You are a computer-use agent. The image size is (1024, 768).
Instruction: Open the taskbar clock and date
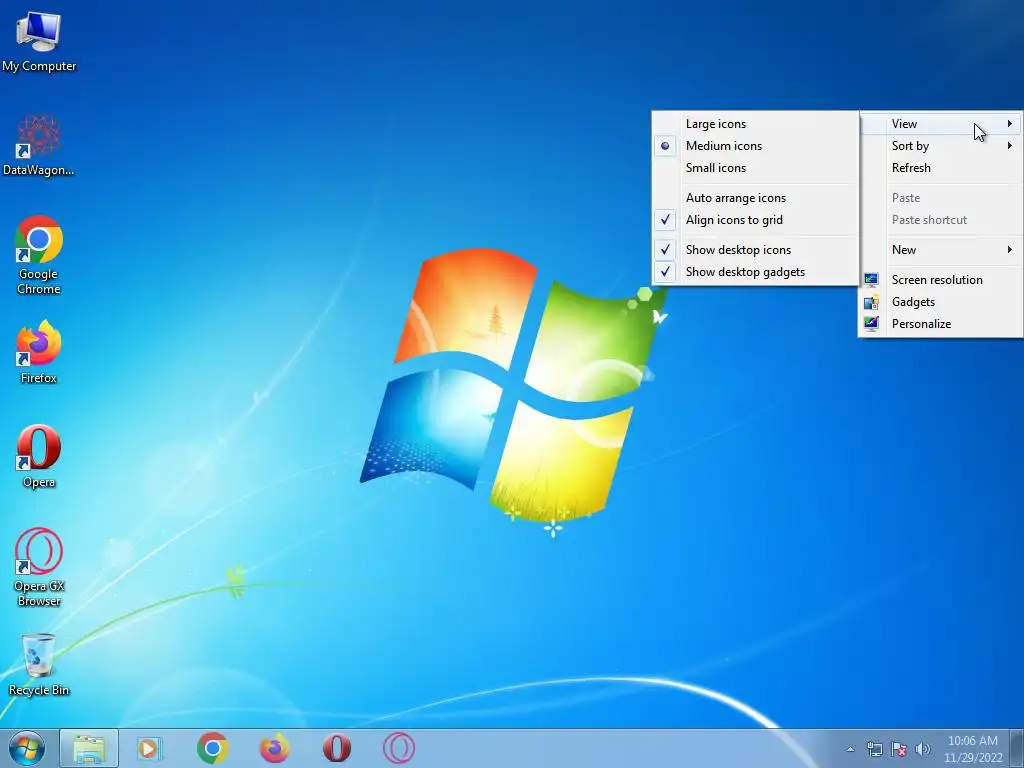(x=973, y=749)
